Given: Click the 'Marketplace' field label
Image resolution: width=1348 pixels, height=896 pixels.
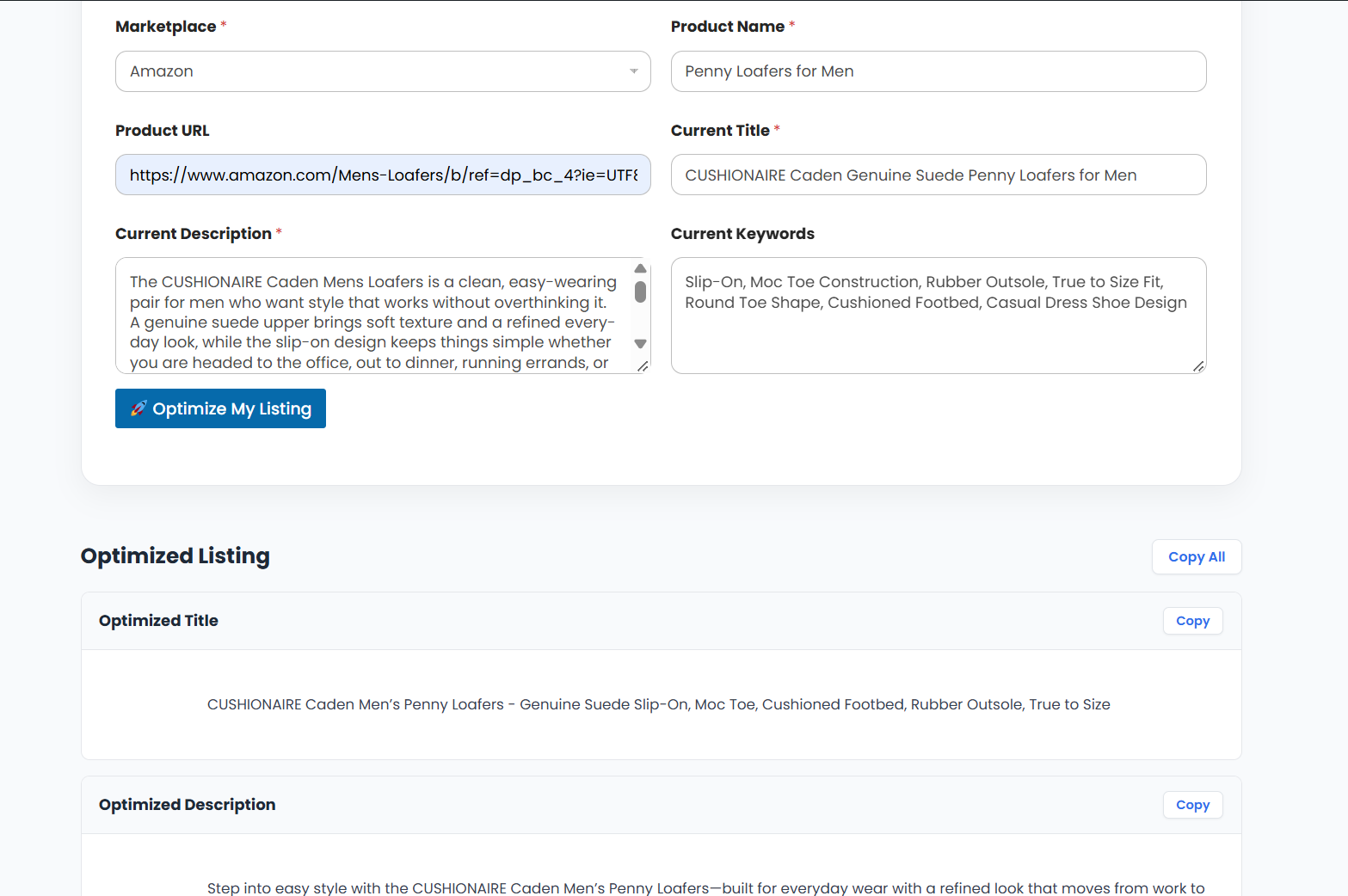Looking at the screenshot, I should [166, 27].
